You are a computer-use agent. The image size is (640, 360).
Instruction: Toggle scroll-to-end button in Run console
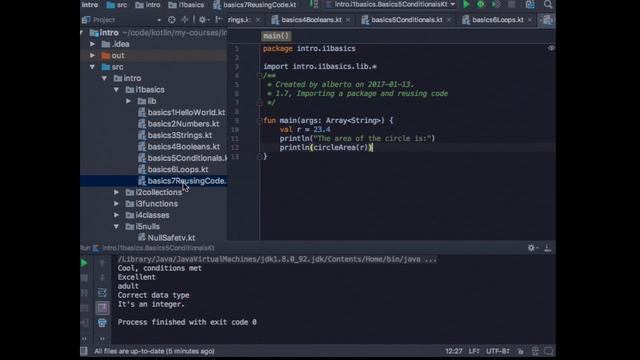(102, 308)
